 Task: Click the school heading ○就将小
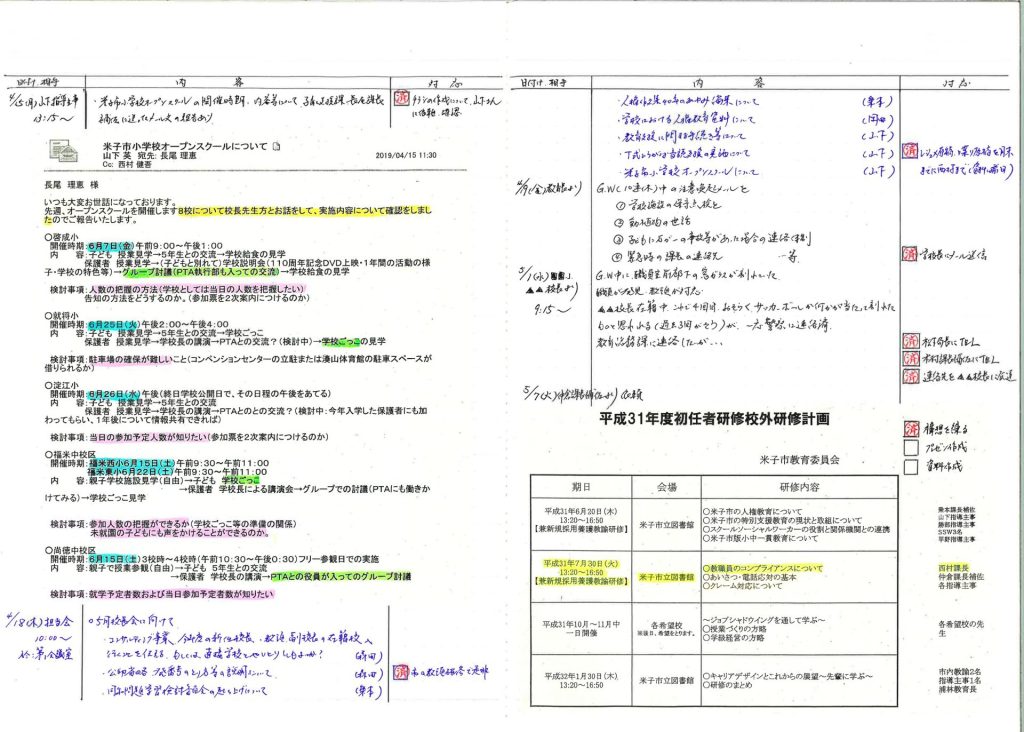[61, 315]
